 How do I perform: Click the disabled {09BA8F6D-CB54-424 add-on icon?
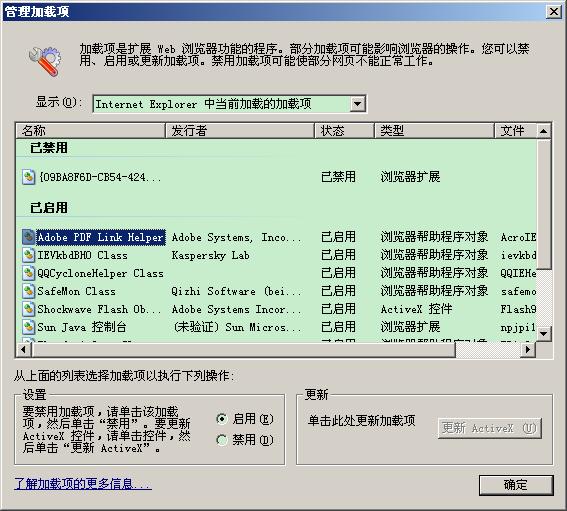coord(28,177)
